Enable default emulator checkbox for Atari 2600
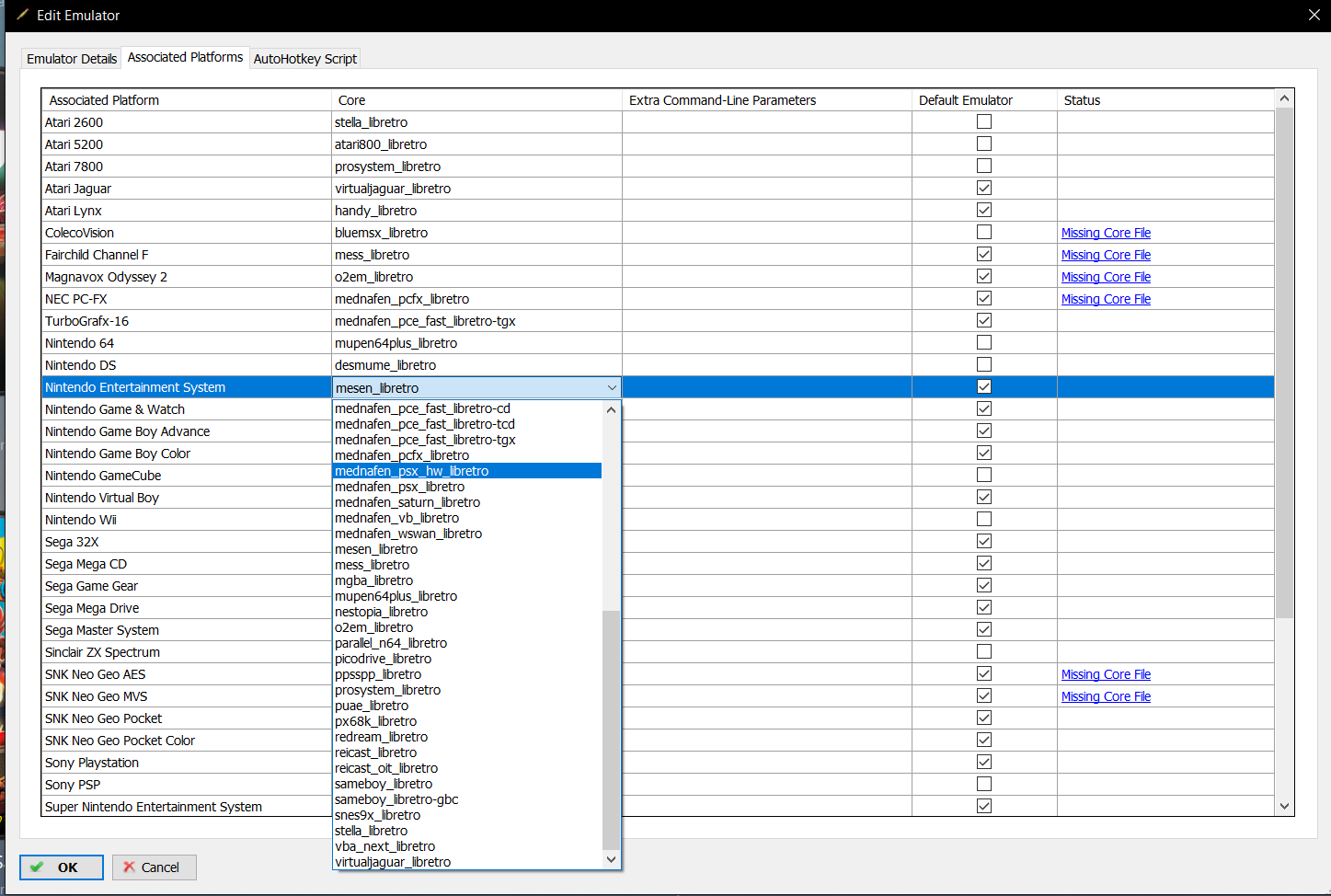 point(984,121)
